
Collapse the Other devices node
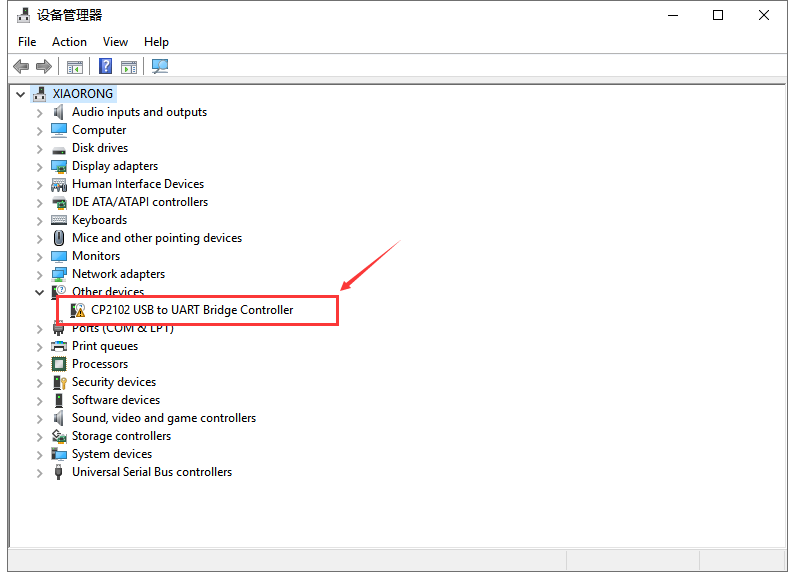point(40,292)
